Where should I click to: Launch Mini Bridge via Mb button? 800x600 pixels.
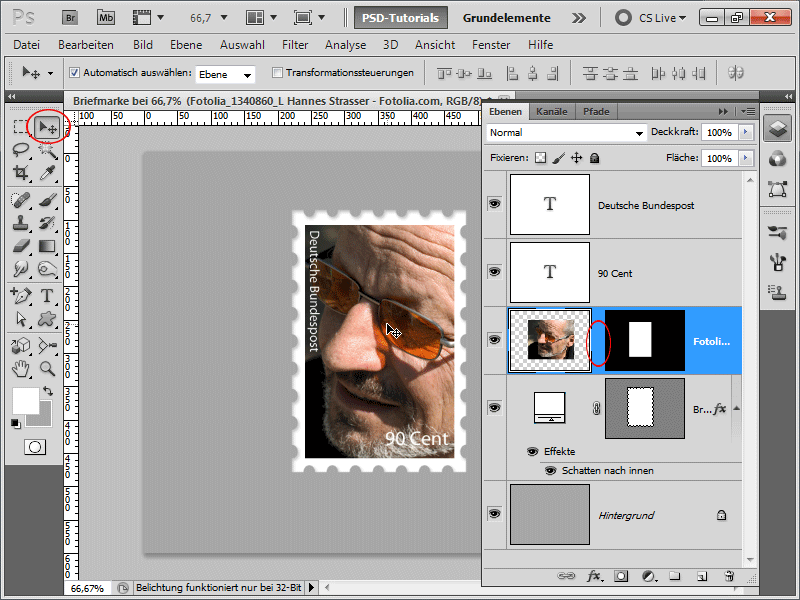(x=106, y=18)
